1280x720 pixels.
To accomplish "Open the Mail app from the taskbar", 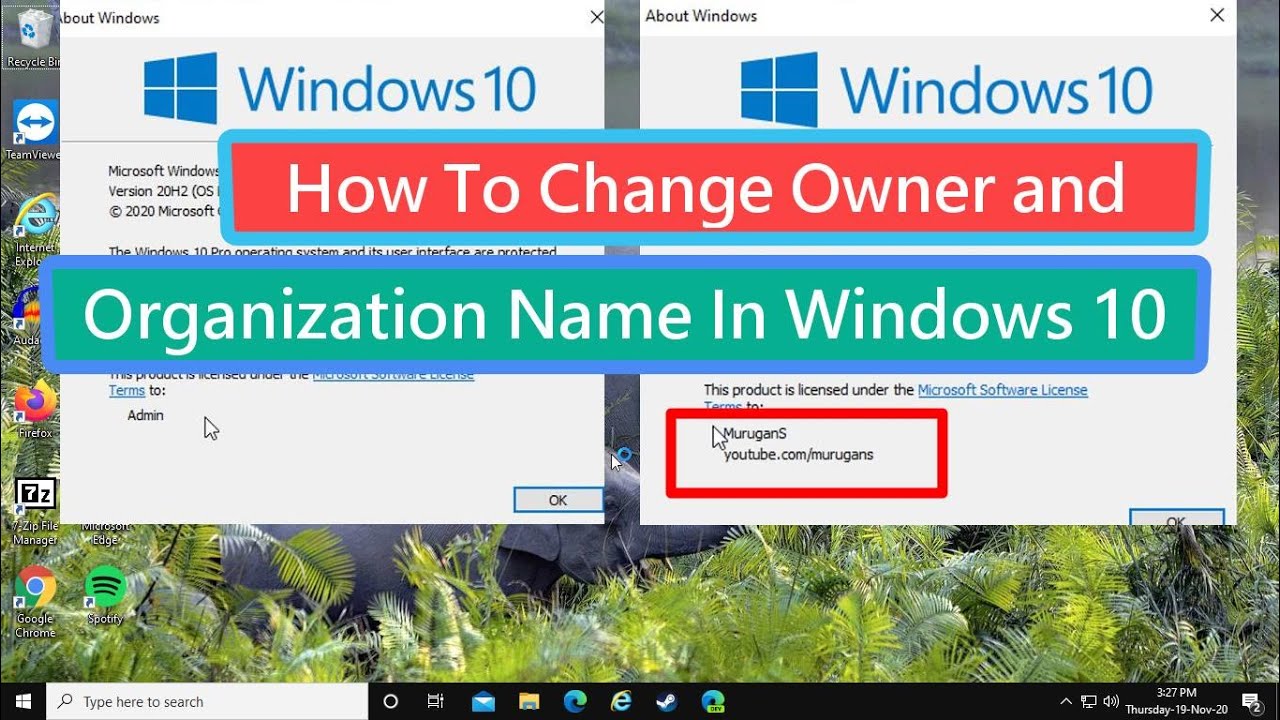I will pos(483,702).
